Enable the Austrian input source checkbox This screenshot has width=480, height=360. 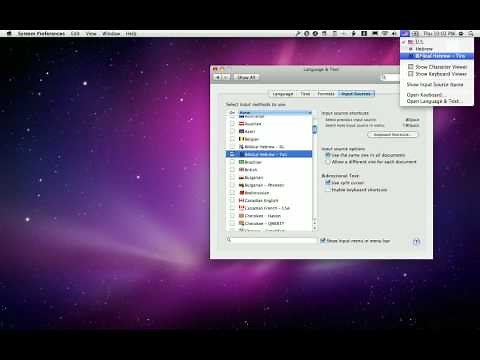(x=232, y=124)
